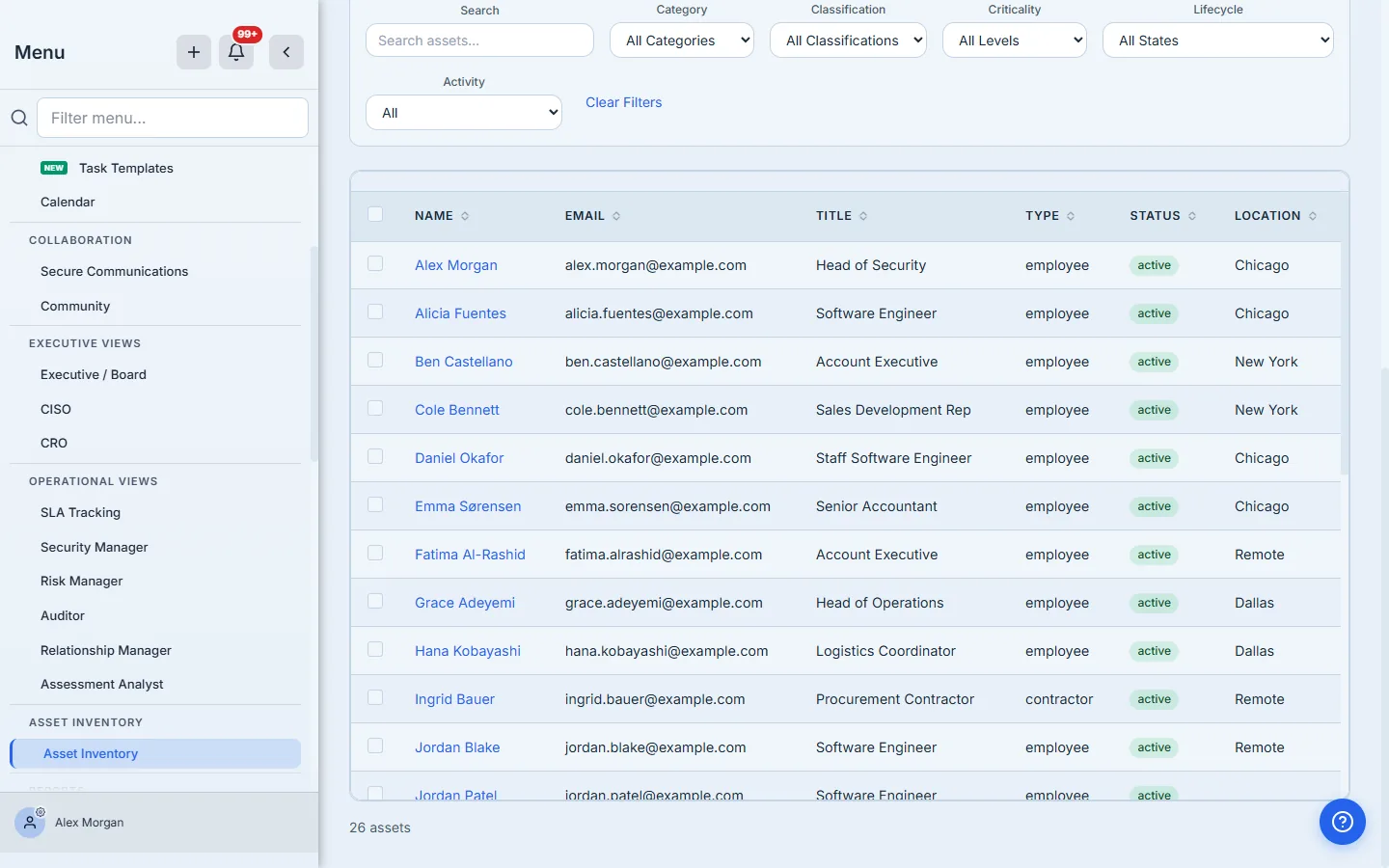The image size is (1389, 868).
Task: Open the Alicia Fuentes name link
Action: point(460,313)
